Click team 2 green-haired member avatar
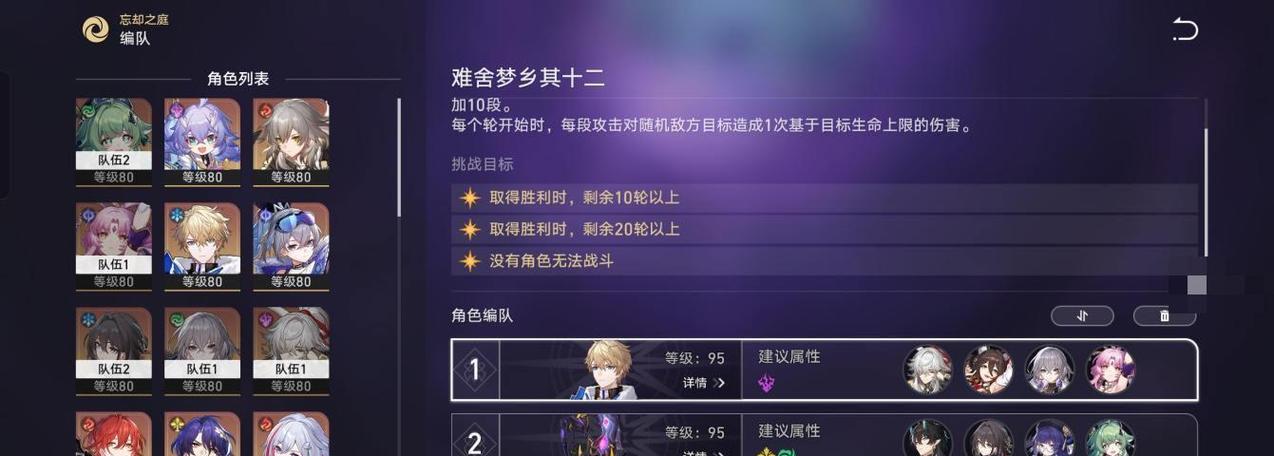Image resolution: width=1274 pixels, height=456 pixels. click(1110, 440)
